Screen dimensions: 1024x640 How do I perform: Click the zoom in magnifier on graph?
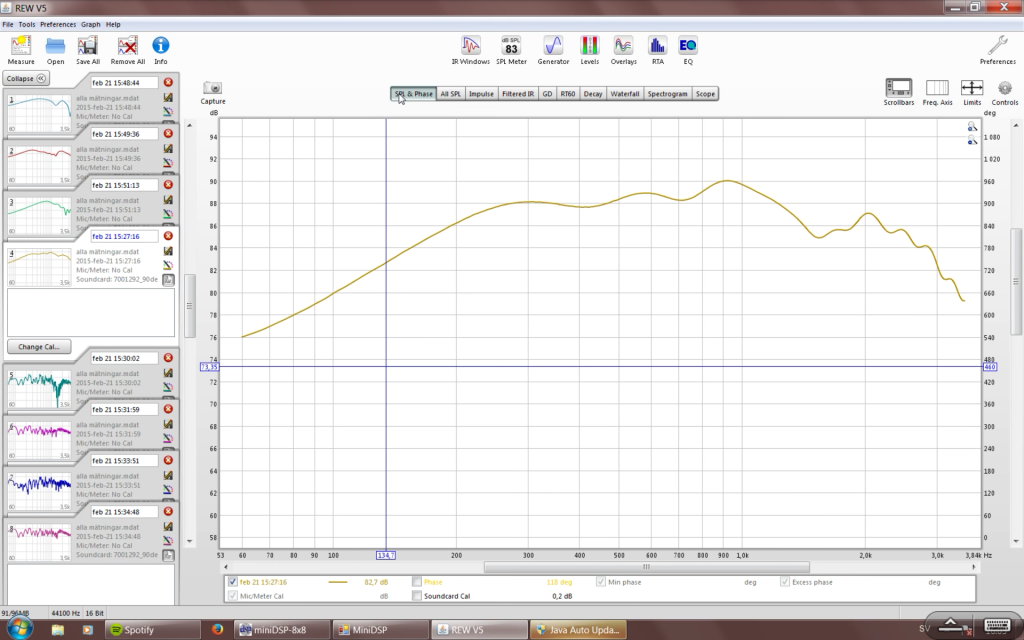point(972,127)
